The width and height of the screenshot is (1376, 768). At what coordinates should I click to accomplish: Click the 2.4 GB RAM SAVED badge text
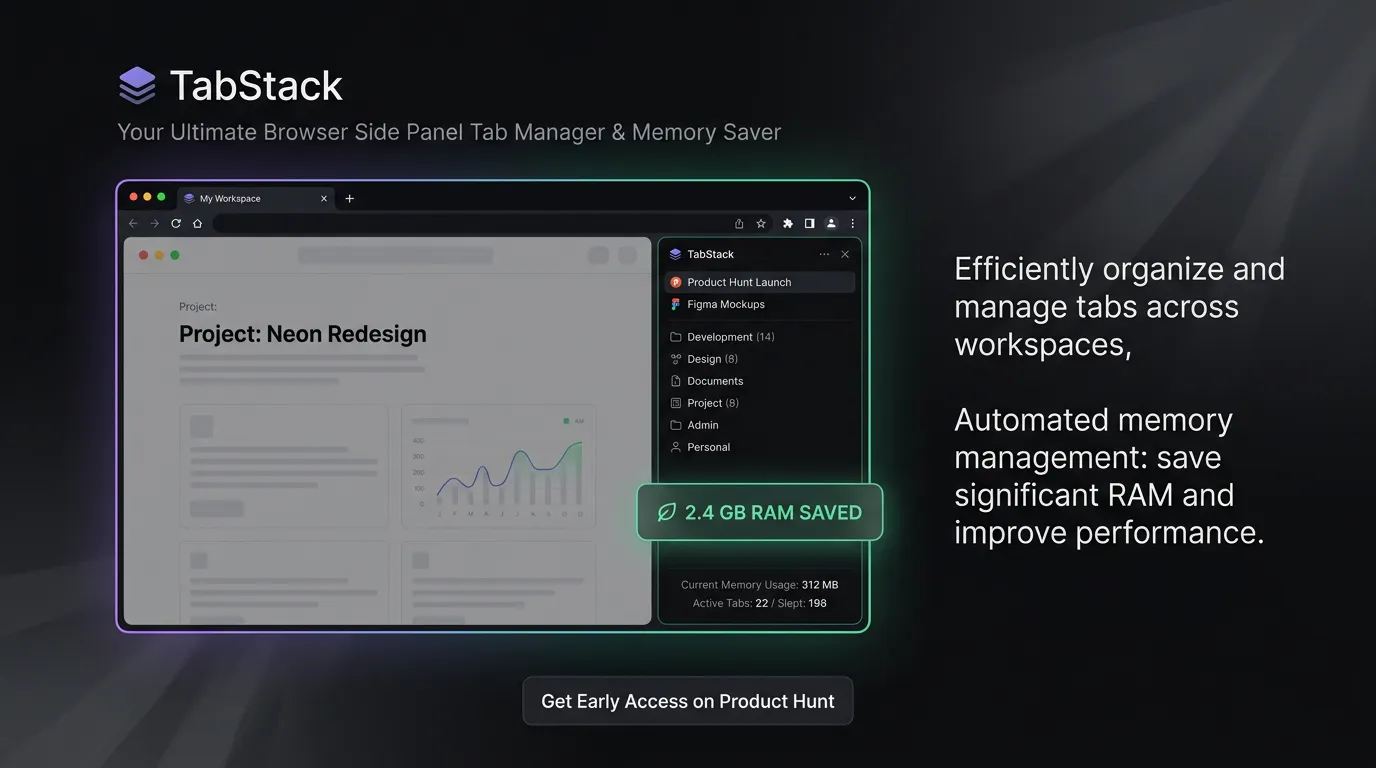tap(773, 513)
